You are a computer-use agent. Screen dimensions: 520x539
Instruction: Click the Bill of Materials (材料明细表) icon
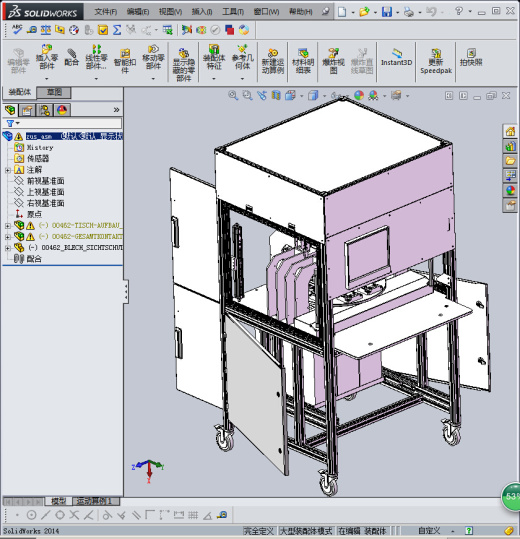point(303,61)
